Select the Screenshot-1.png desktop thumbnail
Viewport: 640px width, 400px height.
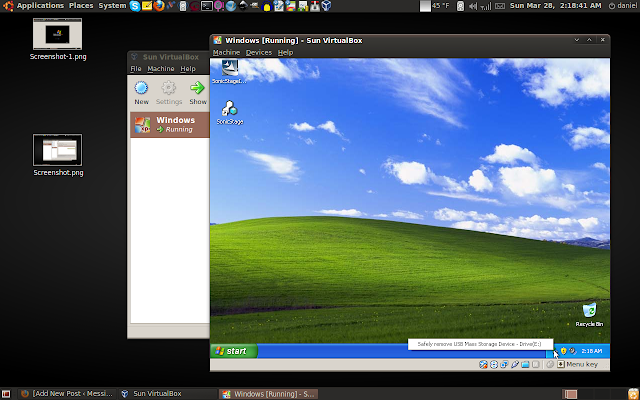pyautogui.click(x=58, y=34)
